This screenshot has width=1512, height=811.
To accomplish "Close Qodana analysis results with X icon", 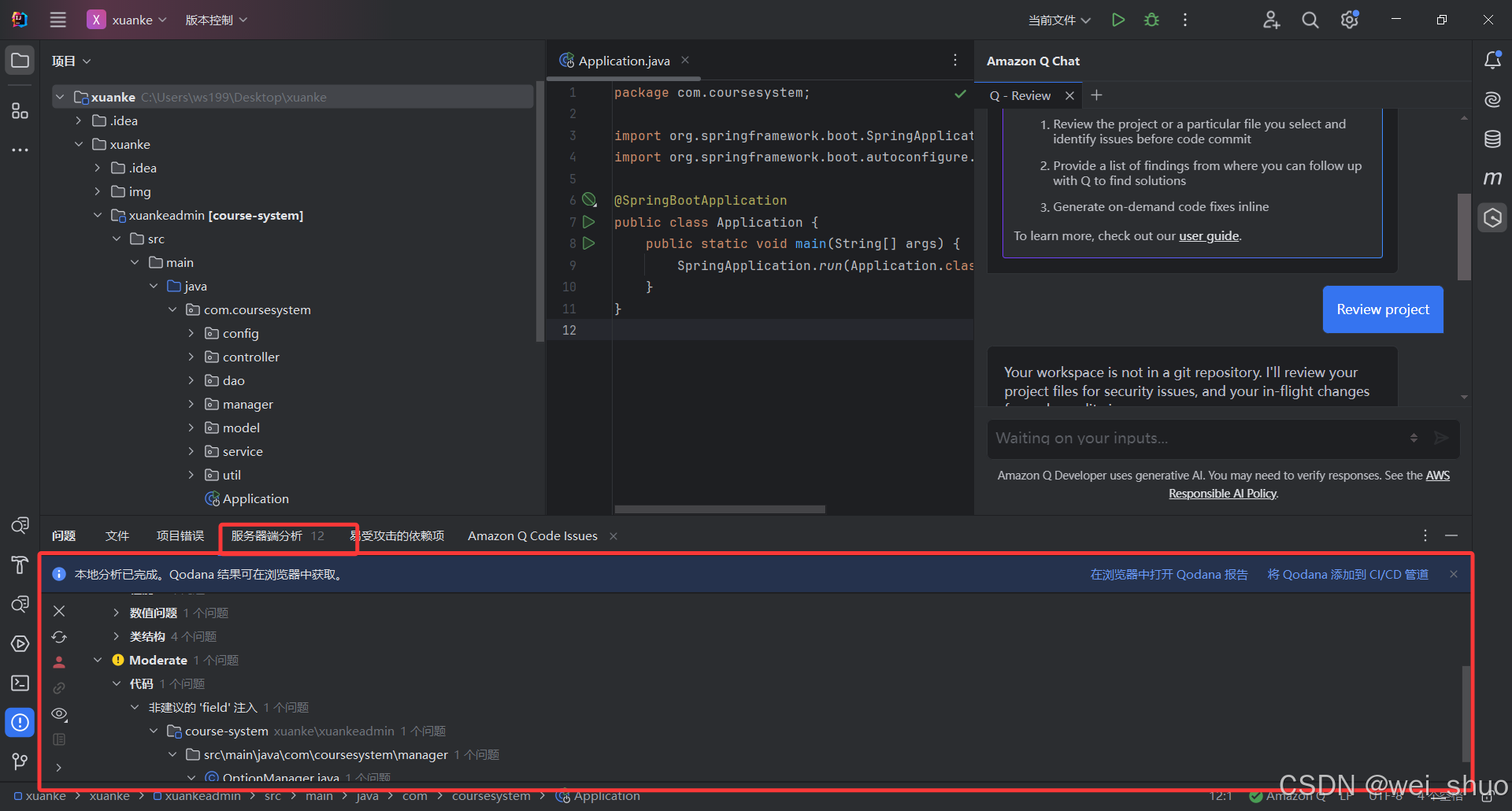I will tap(59, 611).
